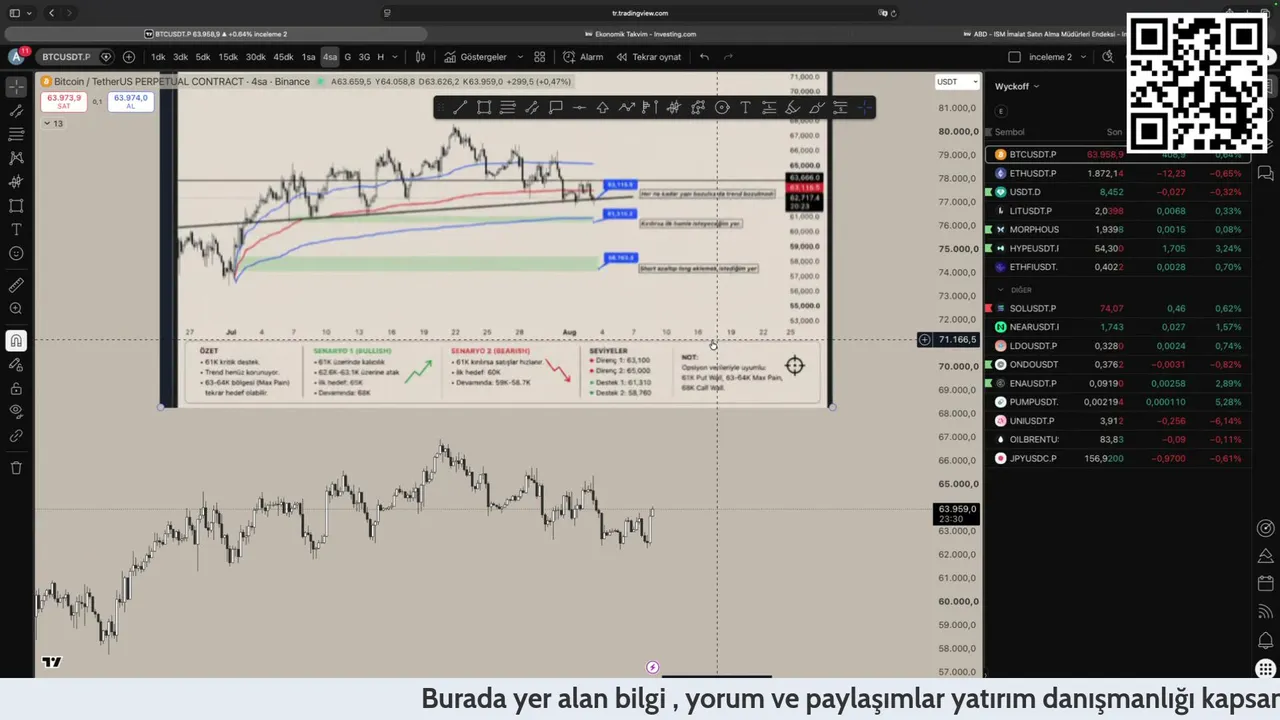Screen dimensions: 1280x720
Task: Sort watchlist by Sembol column header
Action: pos(1009,132)
